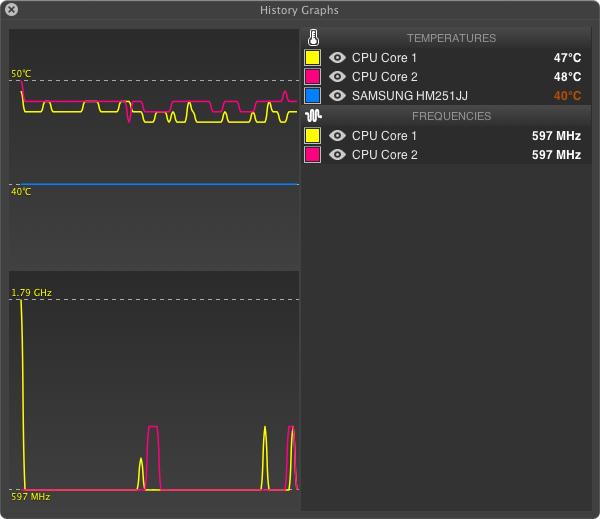Open pink swatch for CPU Core 2 temperature
Screen dimensions: 600x519
[x=312, y=77]
